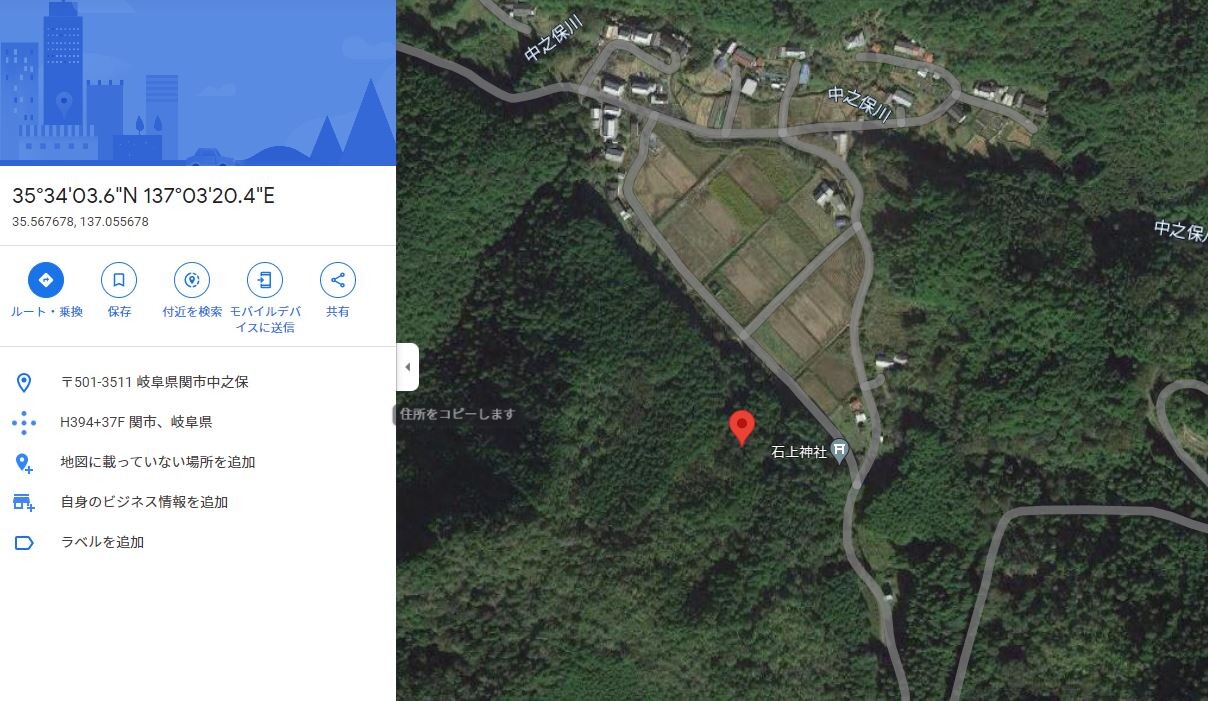Search nearby with 付近を検索 icon
Image resolution: width=1208 pixels, height=701 pixels.
tap(192, 280)
